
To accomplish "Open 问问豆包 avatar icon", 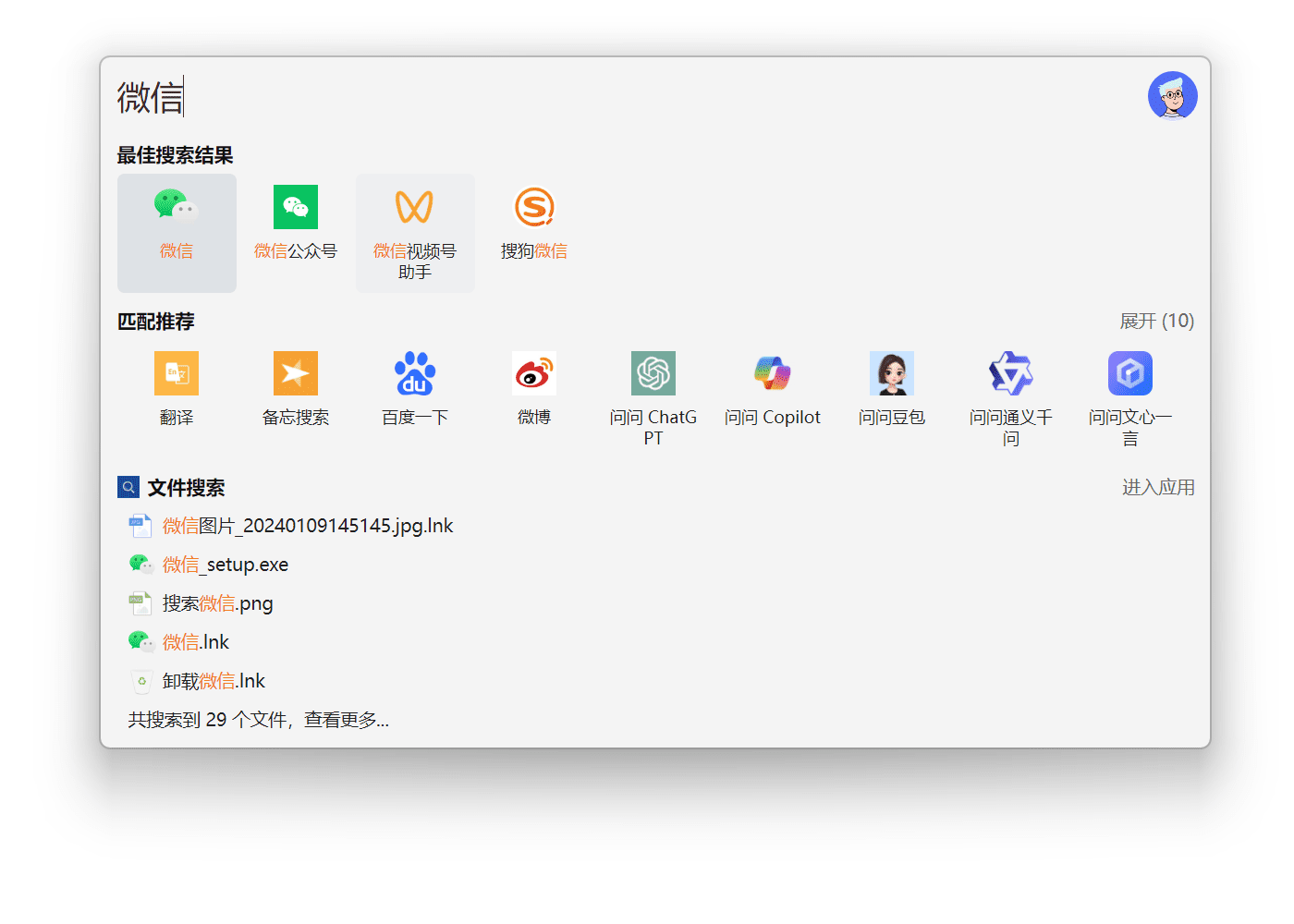I will [x=892, y=373].
